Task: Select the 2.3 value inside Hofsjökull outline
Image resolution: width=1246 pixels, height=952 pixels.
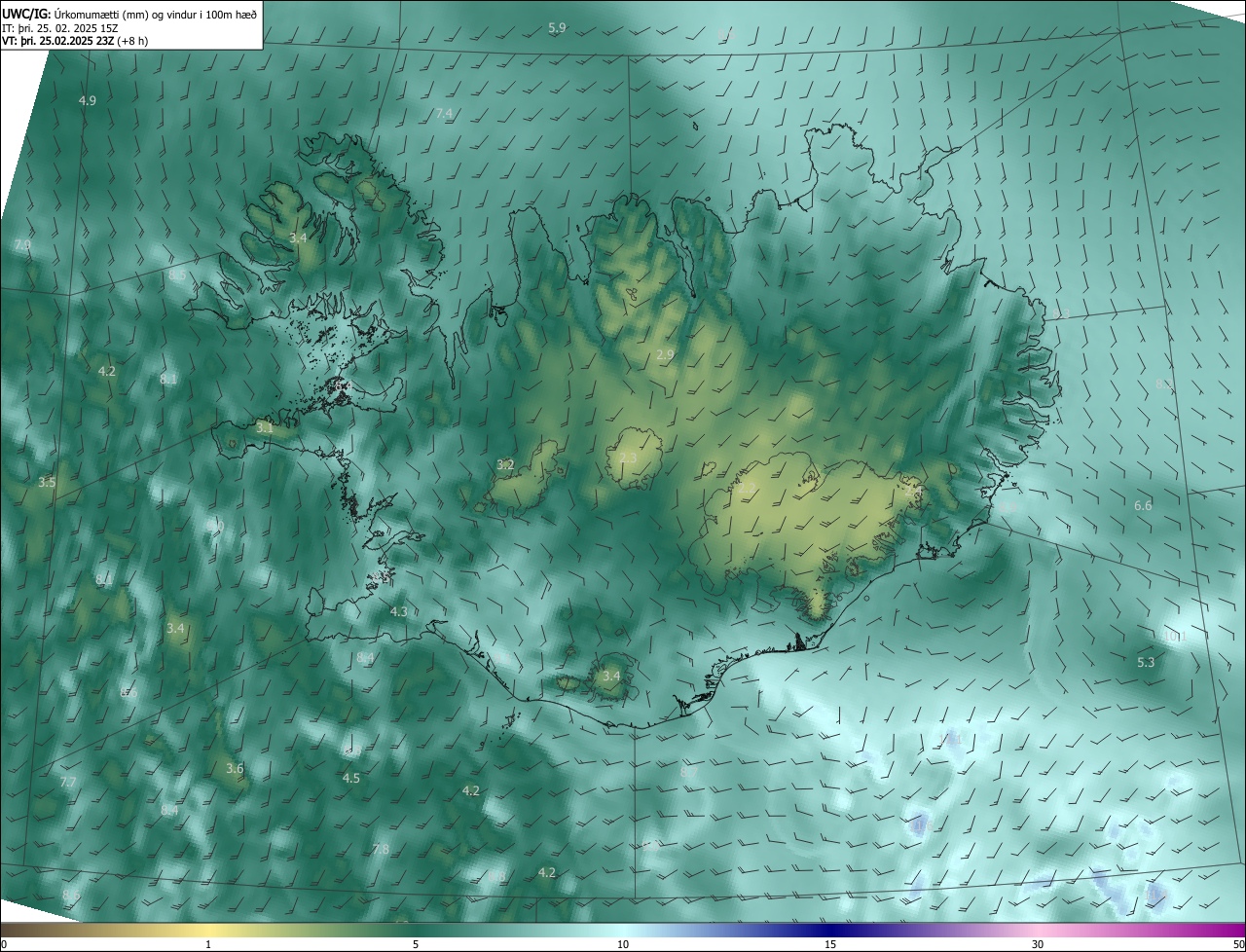Action: pyautogui.click(x=628, y=458)
